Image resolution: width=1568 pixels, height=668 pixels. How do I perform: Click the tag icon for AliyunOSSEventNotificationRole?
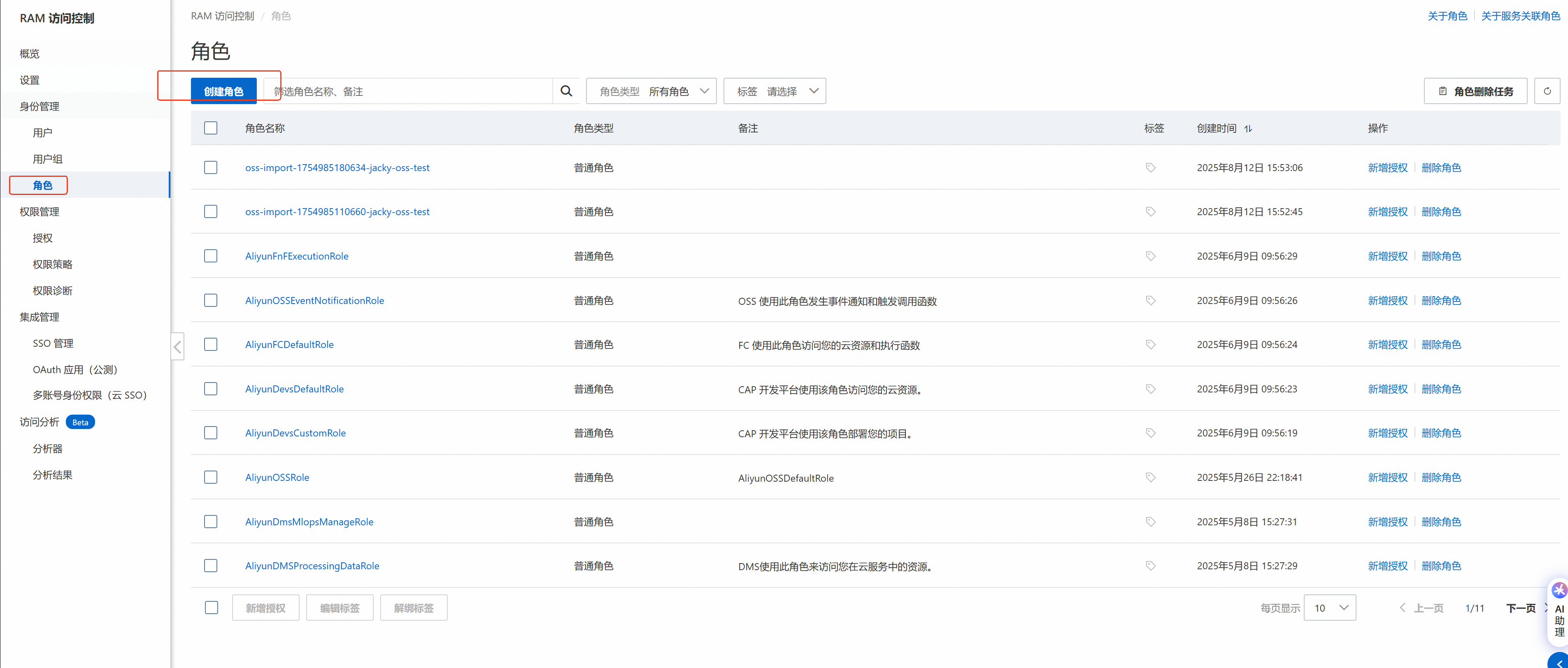(1150, 301)
